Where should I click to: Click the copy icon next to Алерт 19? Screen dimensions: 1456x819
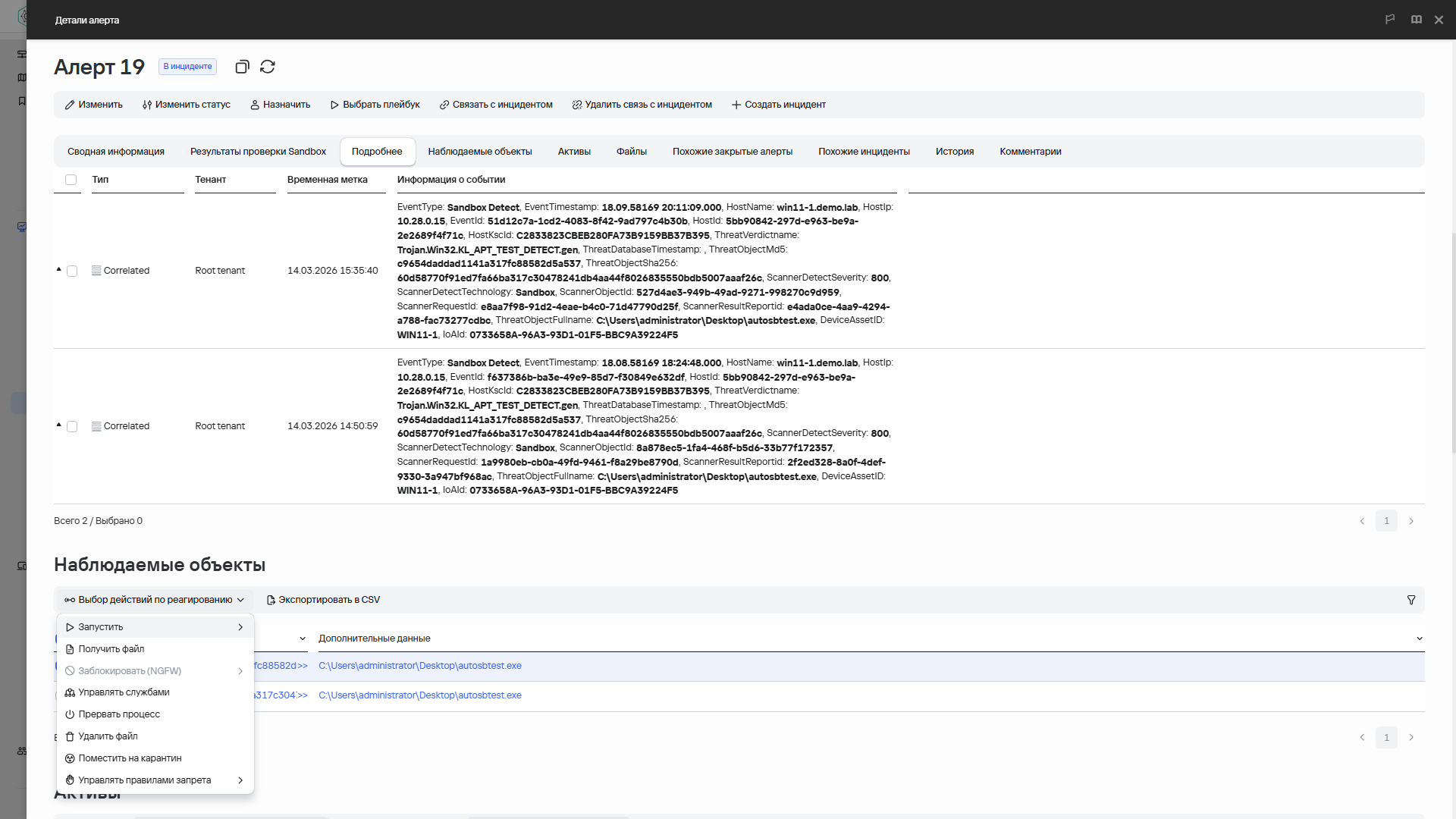point(242,67)
